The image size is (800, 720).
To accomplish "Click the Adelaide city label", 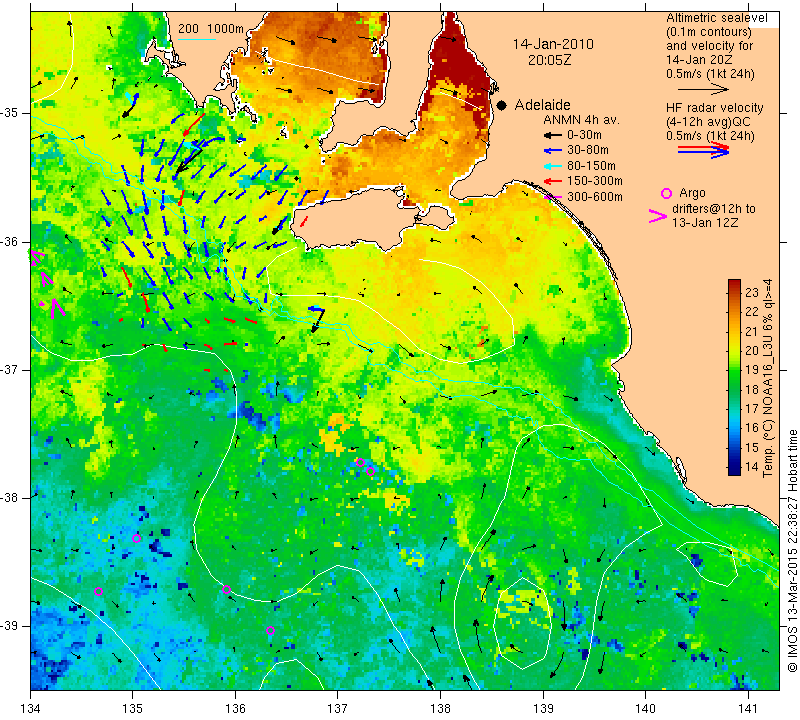I will coord(542,105).
